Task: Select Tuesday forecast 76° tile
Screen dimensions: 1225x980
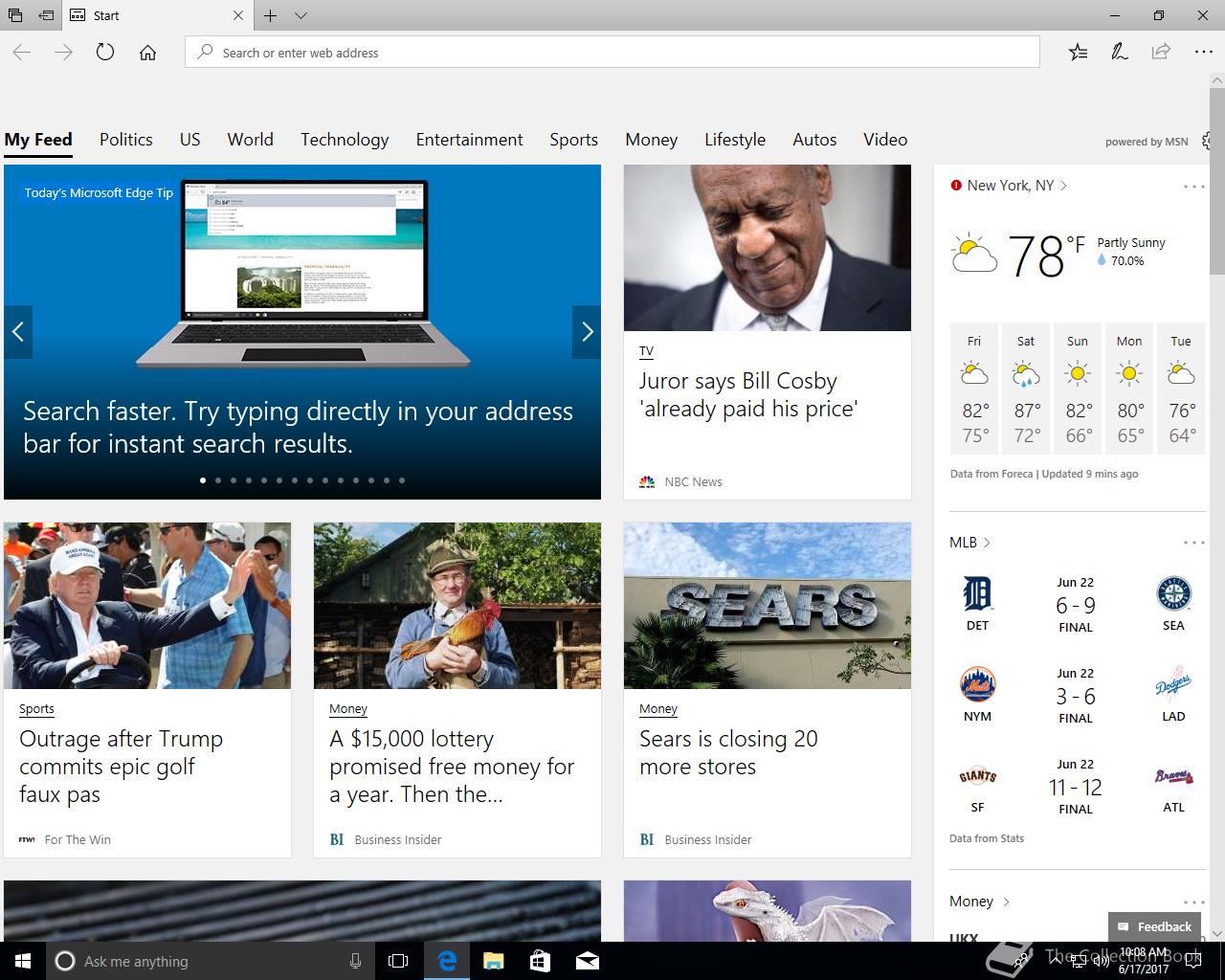Action: click(1181, 389)
